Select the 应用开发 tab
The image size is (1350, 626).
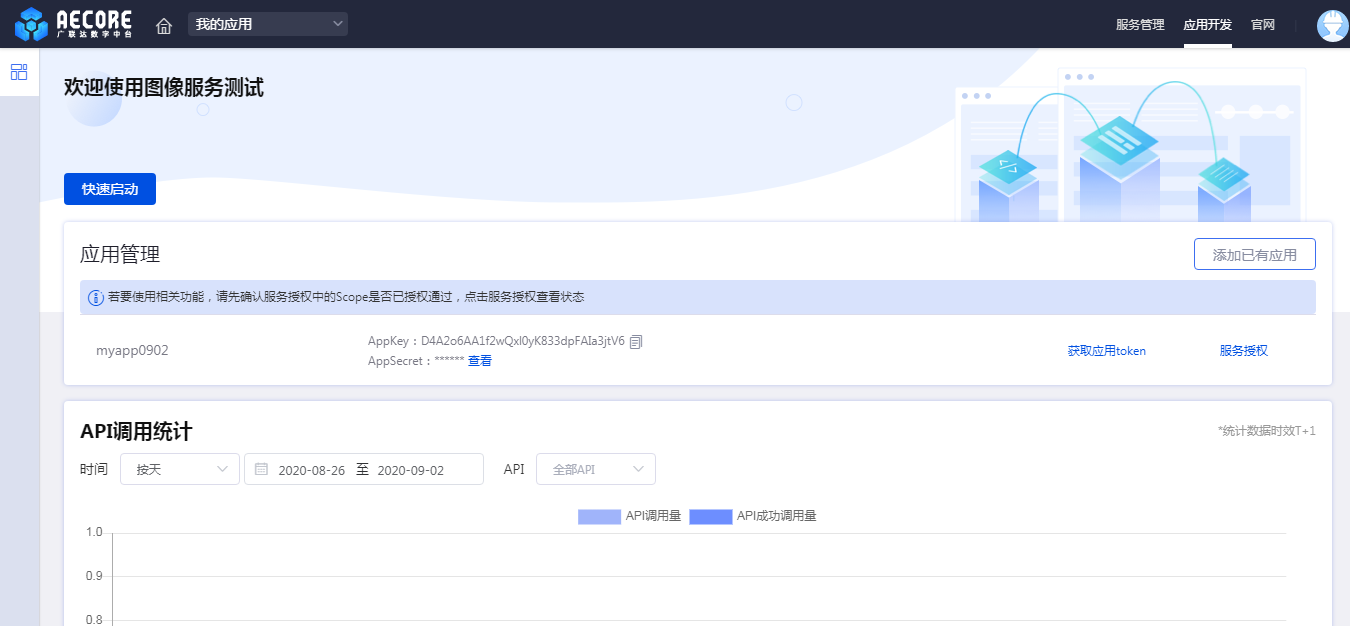1207,25
